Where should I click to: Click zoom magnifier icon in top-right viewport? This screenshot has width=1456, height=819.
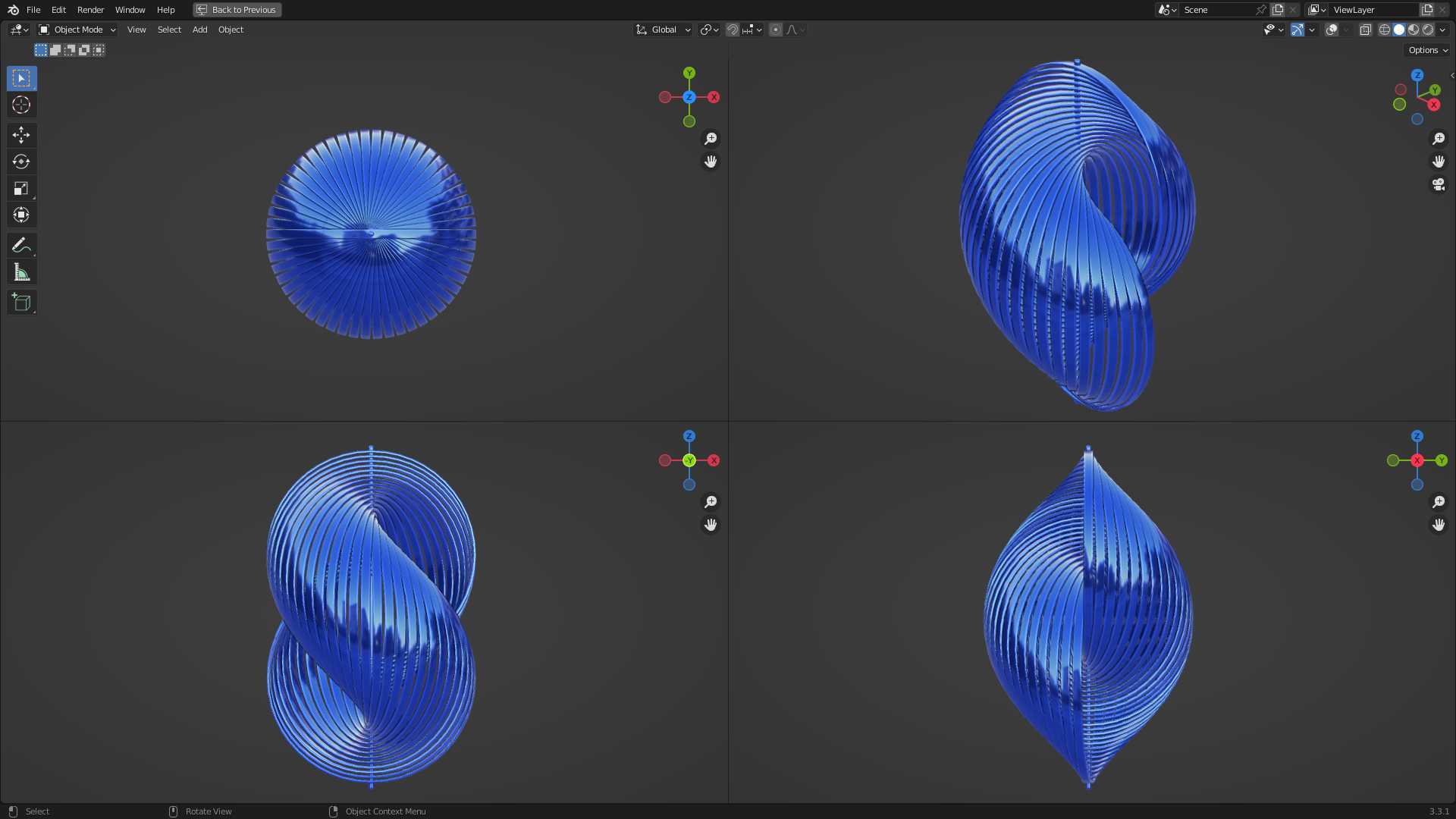coord(1439,139)
